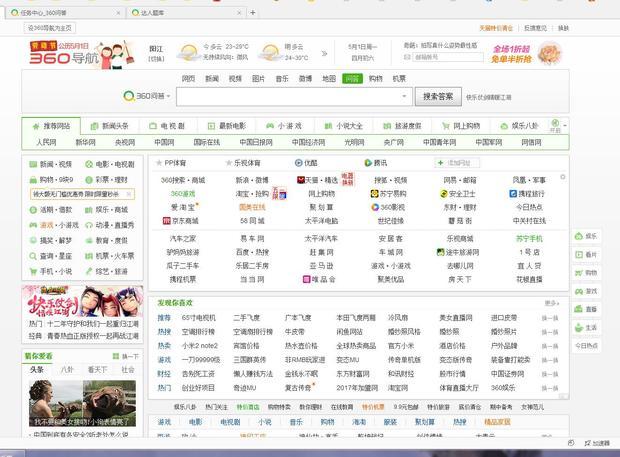Click the 生活 floating sidebar icon
The height and width of the screenshot is (457, 620).
click(x=579, y=328)
